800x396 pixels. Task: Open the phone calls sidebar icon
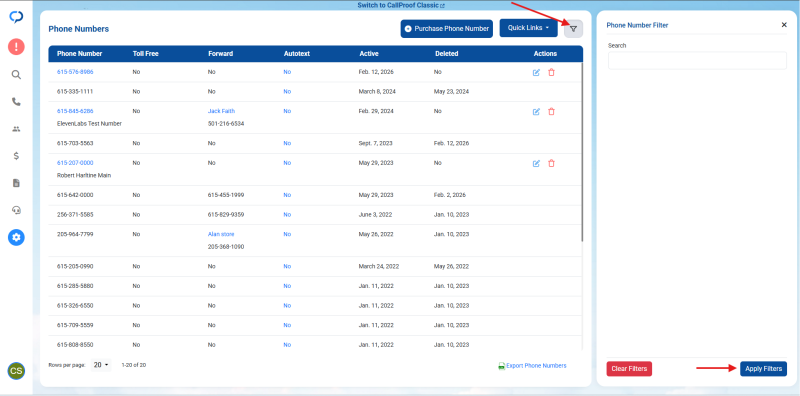pyautogui.click(x=16, y=102)
